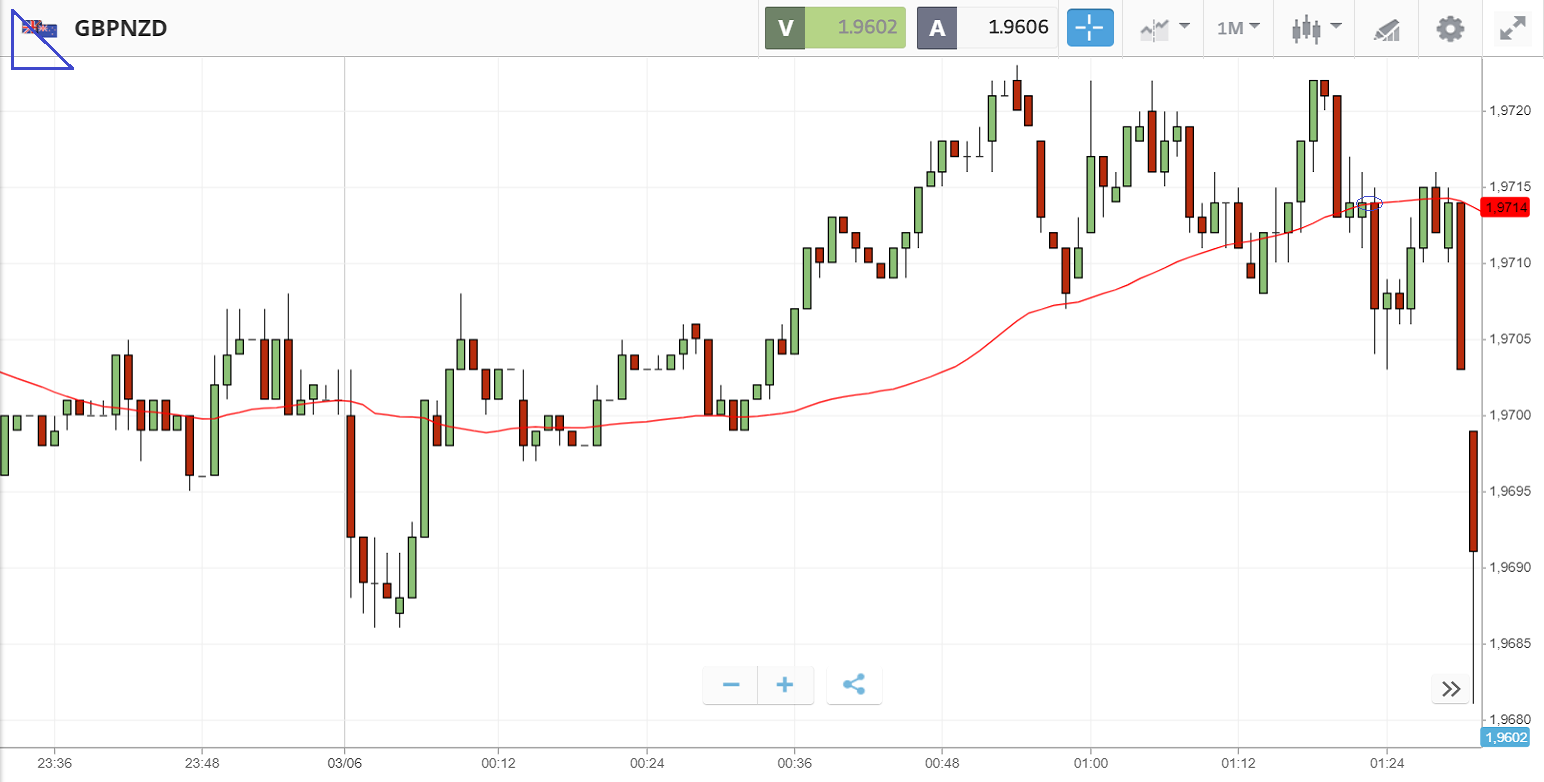
Task: Click the 01:00 time axis label
Action: (1089, 763)
